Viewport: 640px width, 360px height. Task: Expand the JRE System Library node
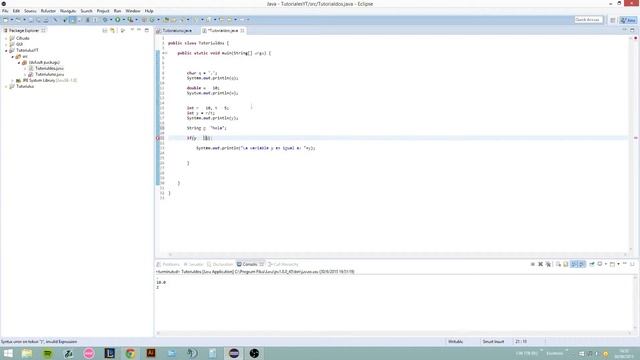tap(13, 81)
